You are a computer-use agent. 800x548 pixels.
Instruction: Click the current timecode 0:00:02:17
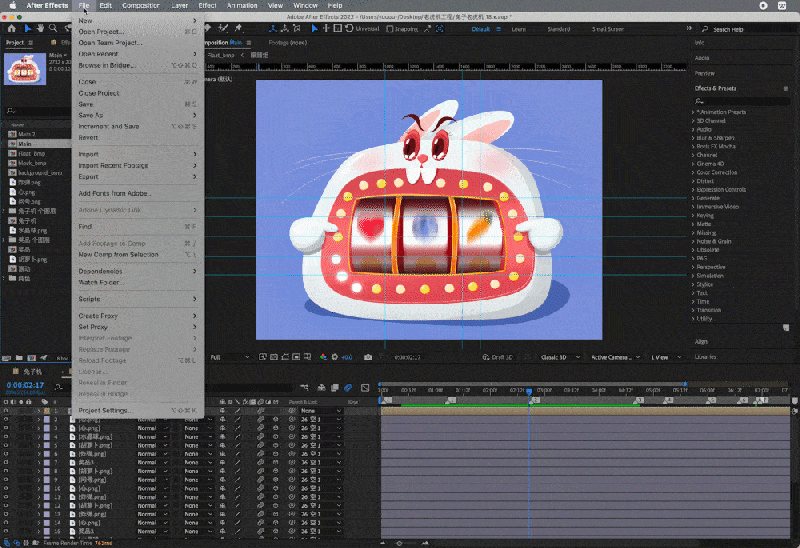coord(25,385)
